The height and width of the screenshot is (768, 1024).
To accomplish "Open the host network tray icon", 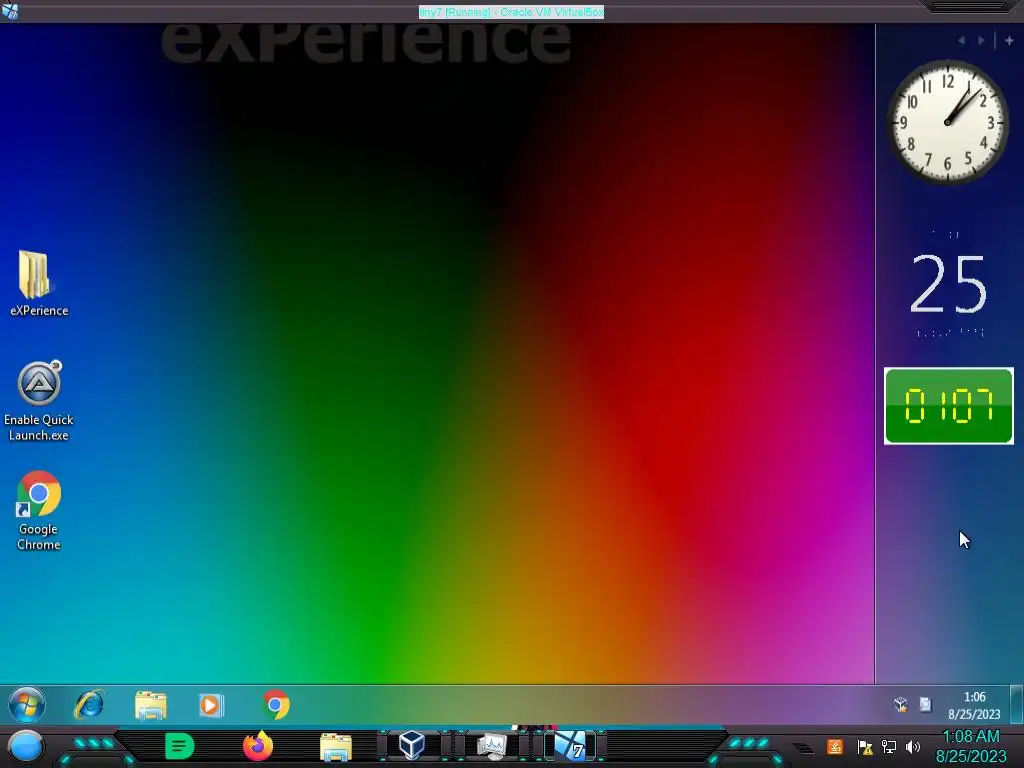I will point(889,747).
